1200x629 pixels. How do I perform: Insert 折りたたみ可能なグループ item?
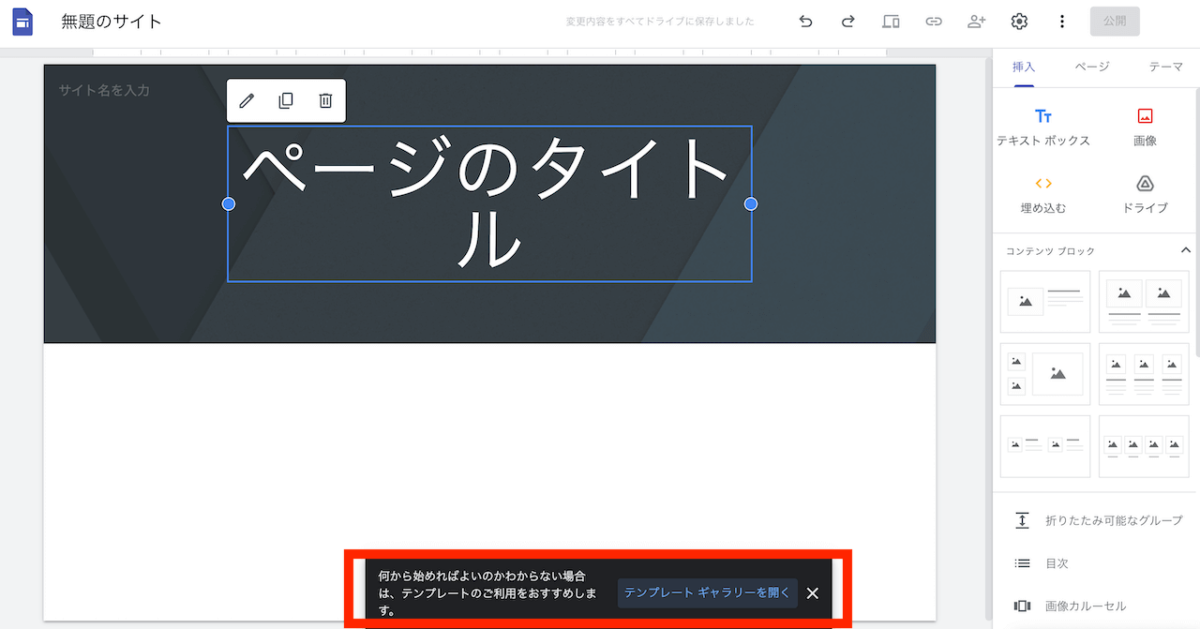click(1098, 520)
